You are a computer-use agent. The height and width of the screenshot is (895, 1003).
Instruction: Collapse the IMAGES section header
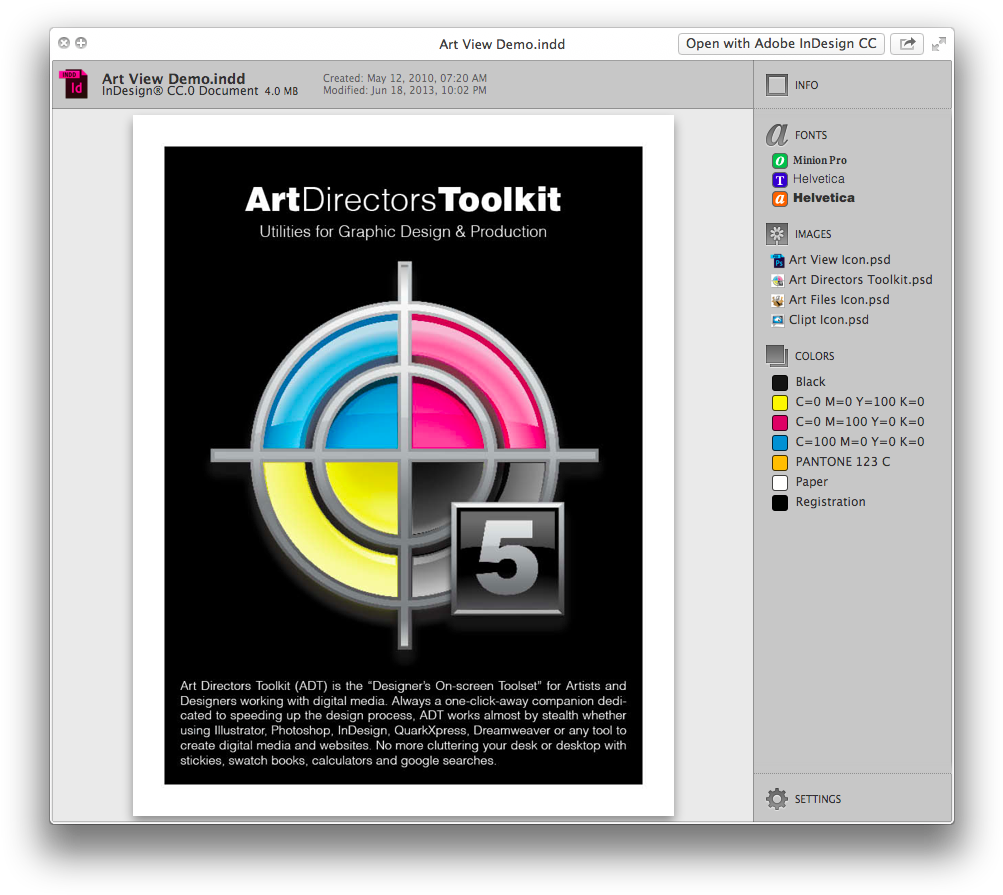click(x=812, y=234)
